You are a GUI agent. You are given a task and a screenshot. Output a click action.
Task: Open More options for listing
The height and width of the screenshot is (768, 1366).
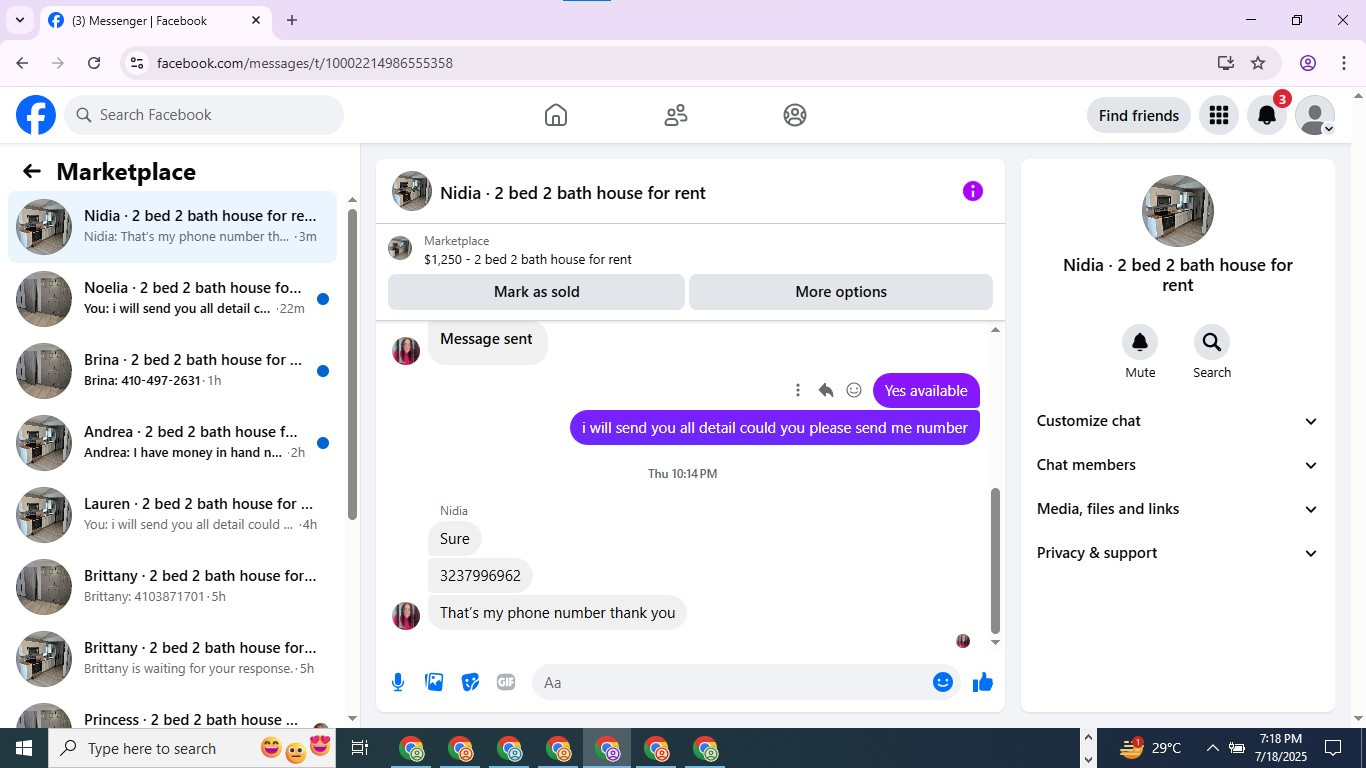pyautogui.click(x=841, y=292)
